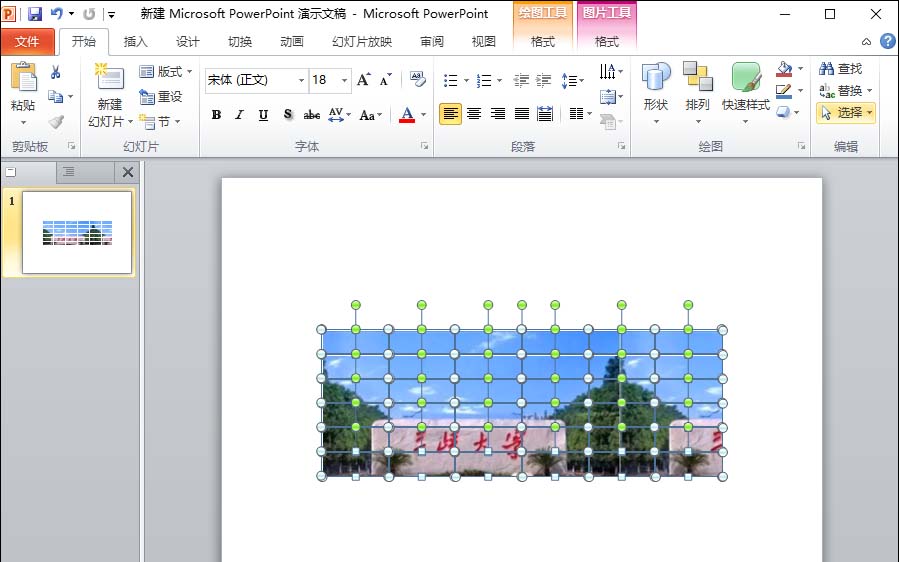Click the Shape Outline pen color

click(784, 91)
